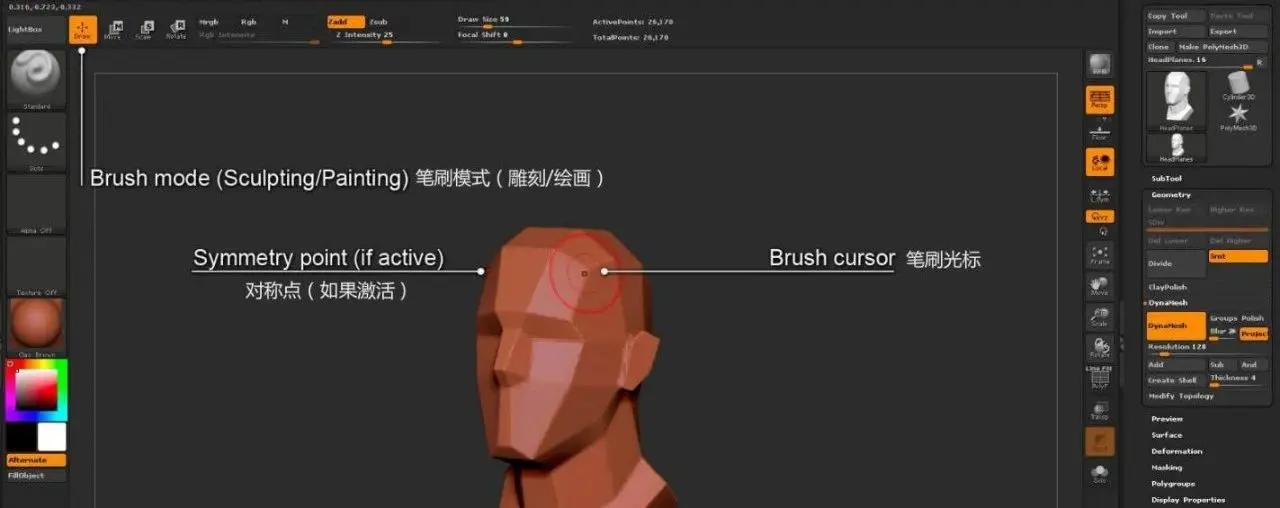Open the red material sphere picker
1280x508 pixels.
(x=36, y=327)
